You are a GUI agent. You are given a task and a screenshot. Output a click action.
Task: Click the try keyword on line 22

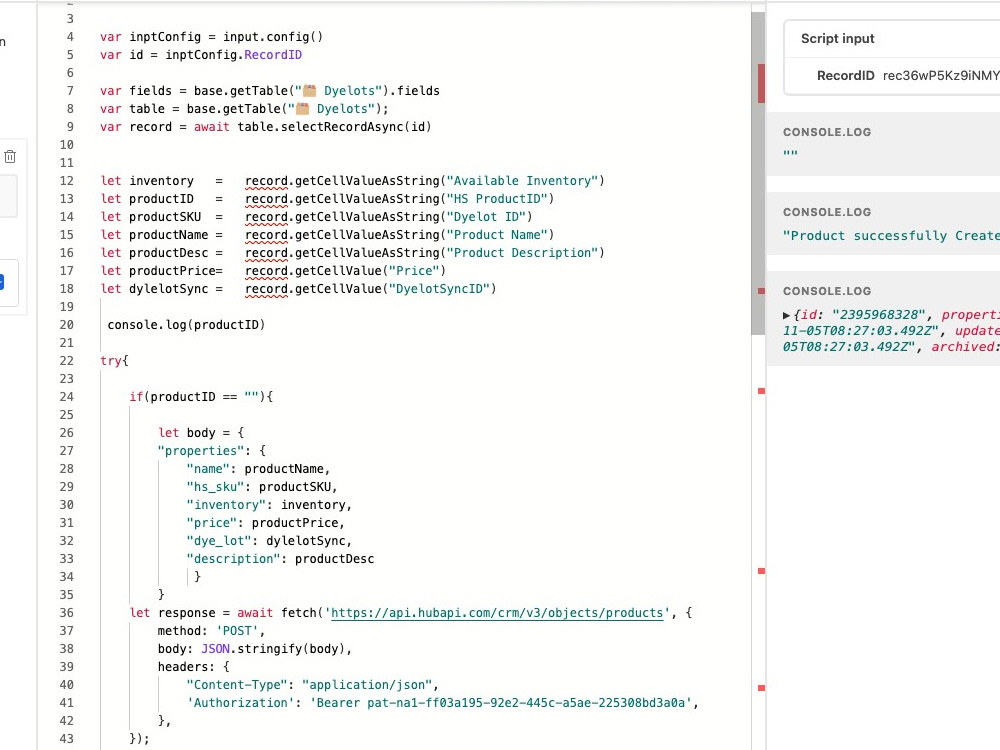tap(111, 361)
